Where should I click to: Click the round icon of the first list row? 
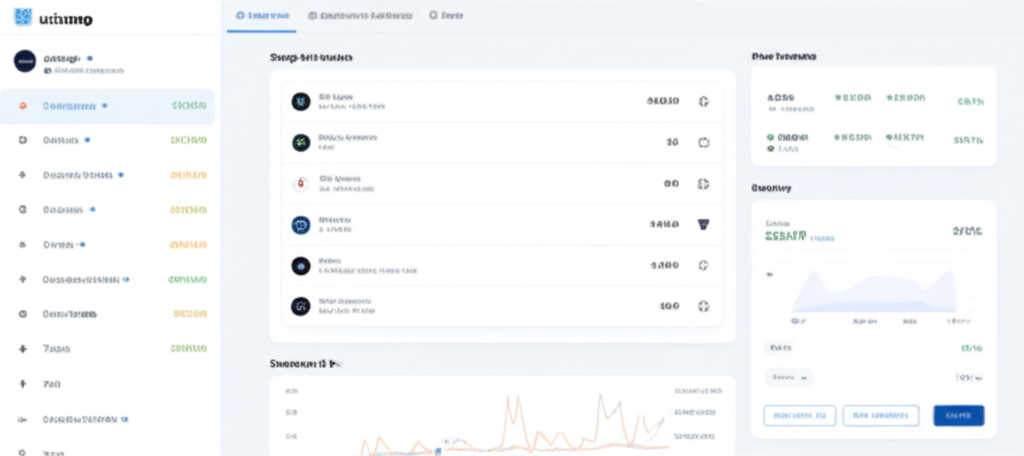click(299, 101)
